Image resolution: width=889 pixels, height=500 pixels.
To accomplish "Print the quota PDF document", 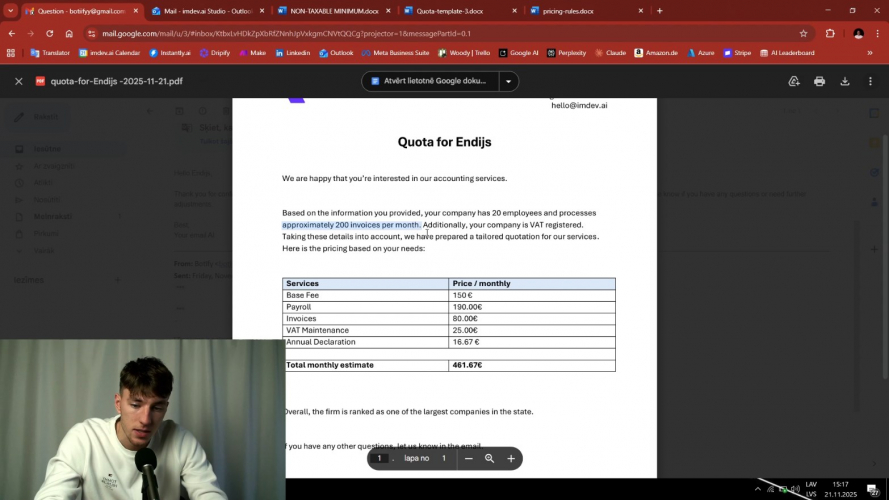I will (819, 82).
